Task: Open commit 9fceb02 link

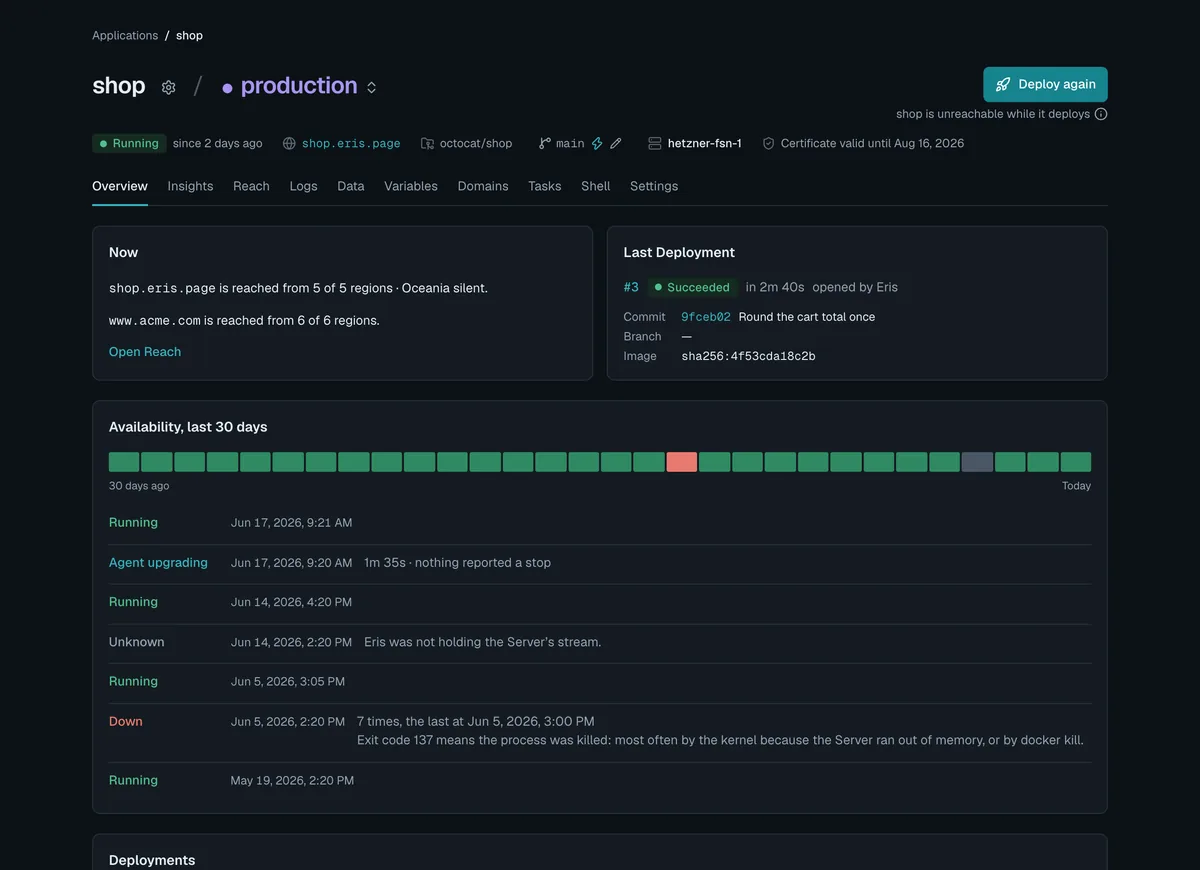Action: pyautogui.click(x=706, y=317)
